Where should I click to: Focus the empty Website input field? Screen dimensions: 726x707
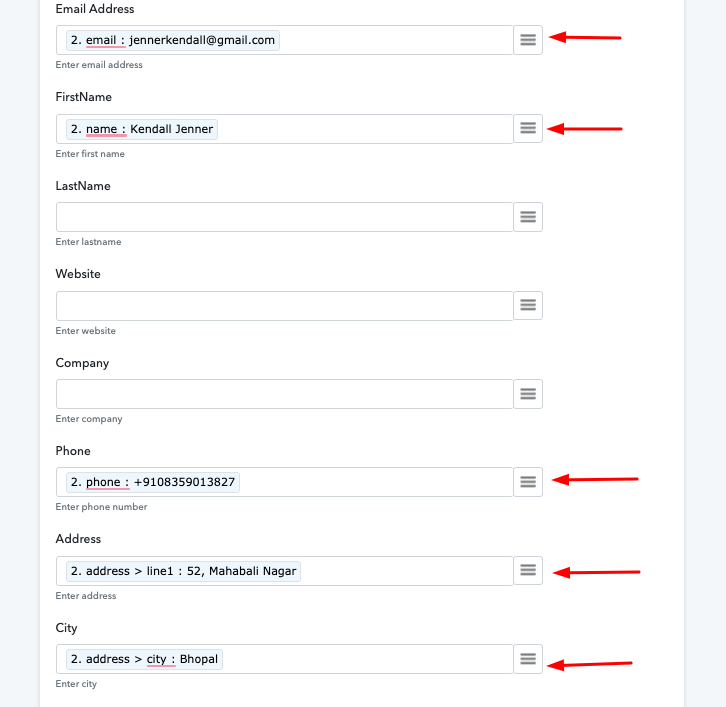[285, 306]
